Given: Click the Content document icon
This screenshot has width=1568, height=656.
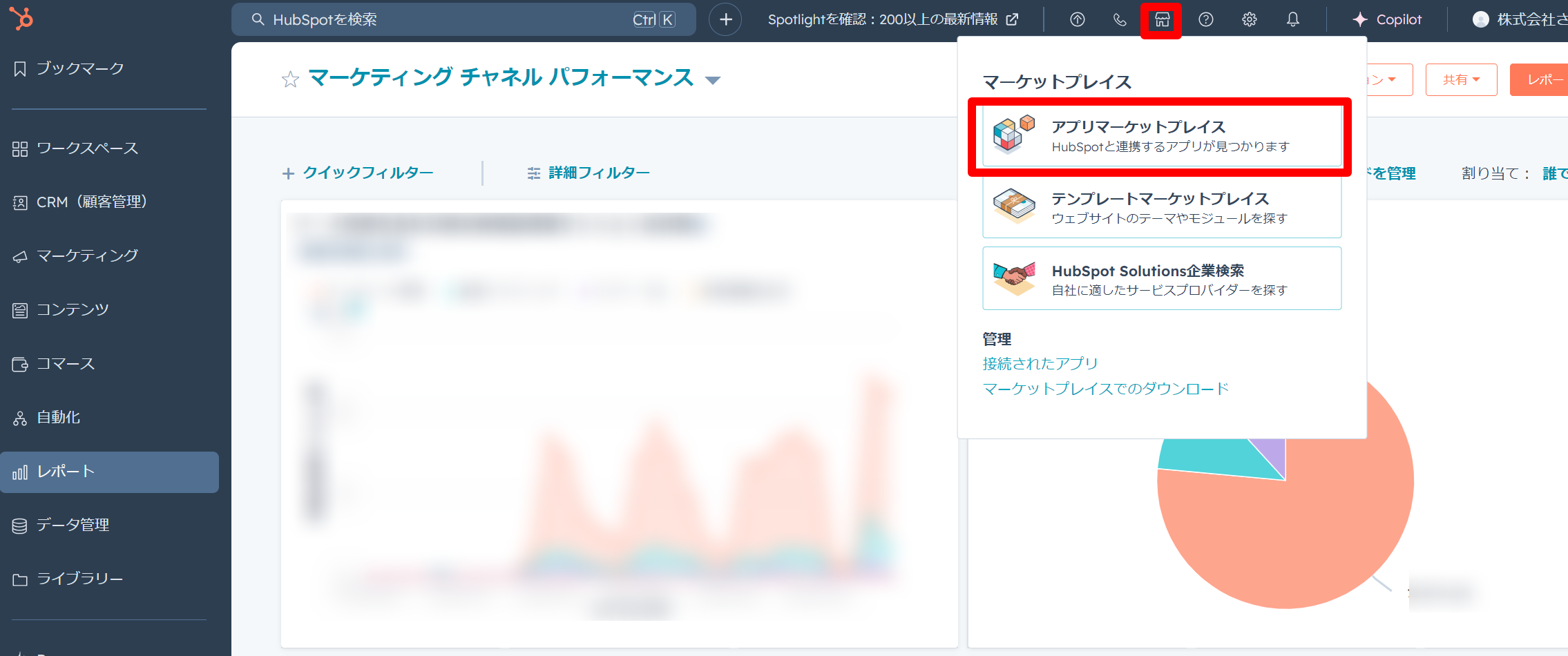Looking at the screenshot, I should pos(20,310).
